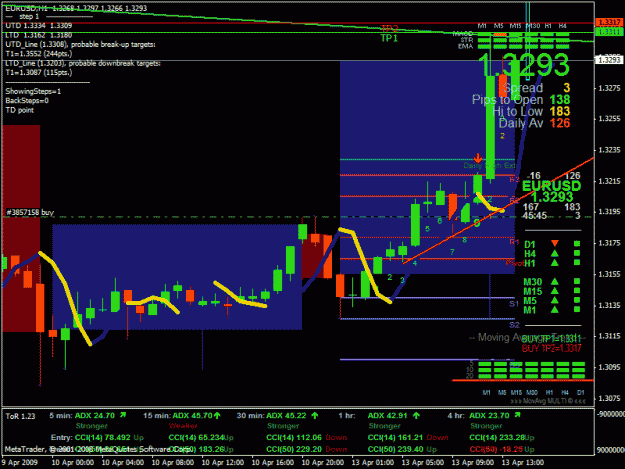Viewport: 625px width, 469px height.
Task: Select the TP1 label on the green line
Action: point(389,38)
